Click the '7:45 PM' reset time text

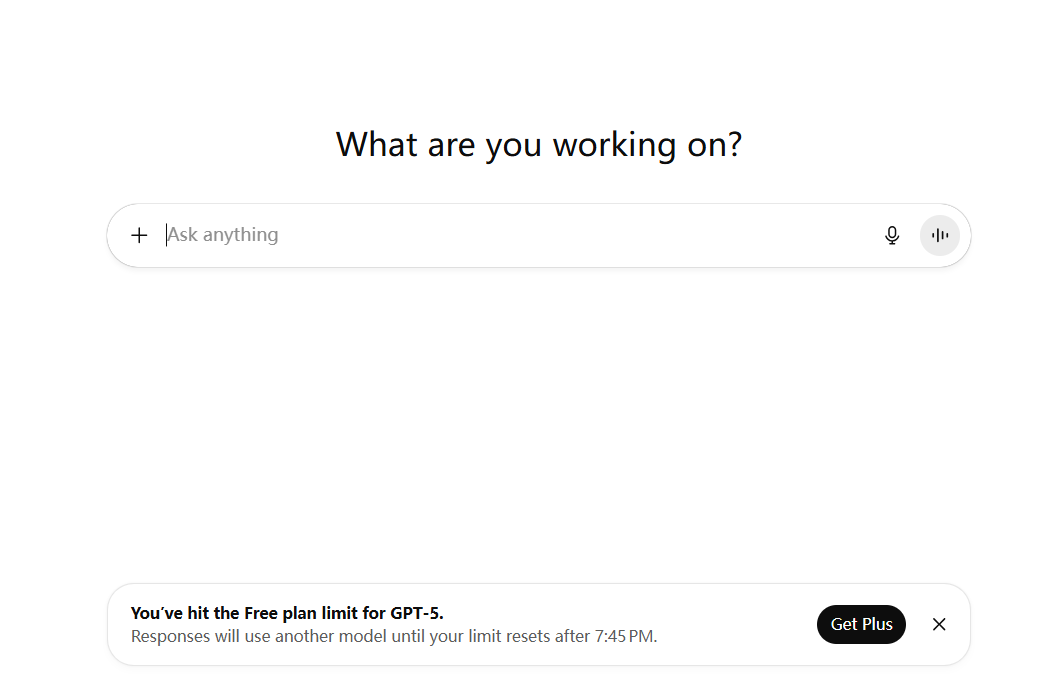click(x=624, y=637)
